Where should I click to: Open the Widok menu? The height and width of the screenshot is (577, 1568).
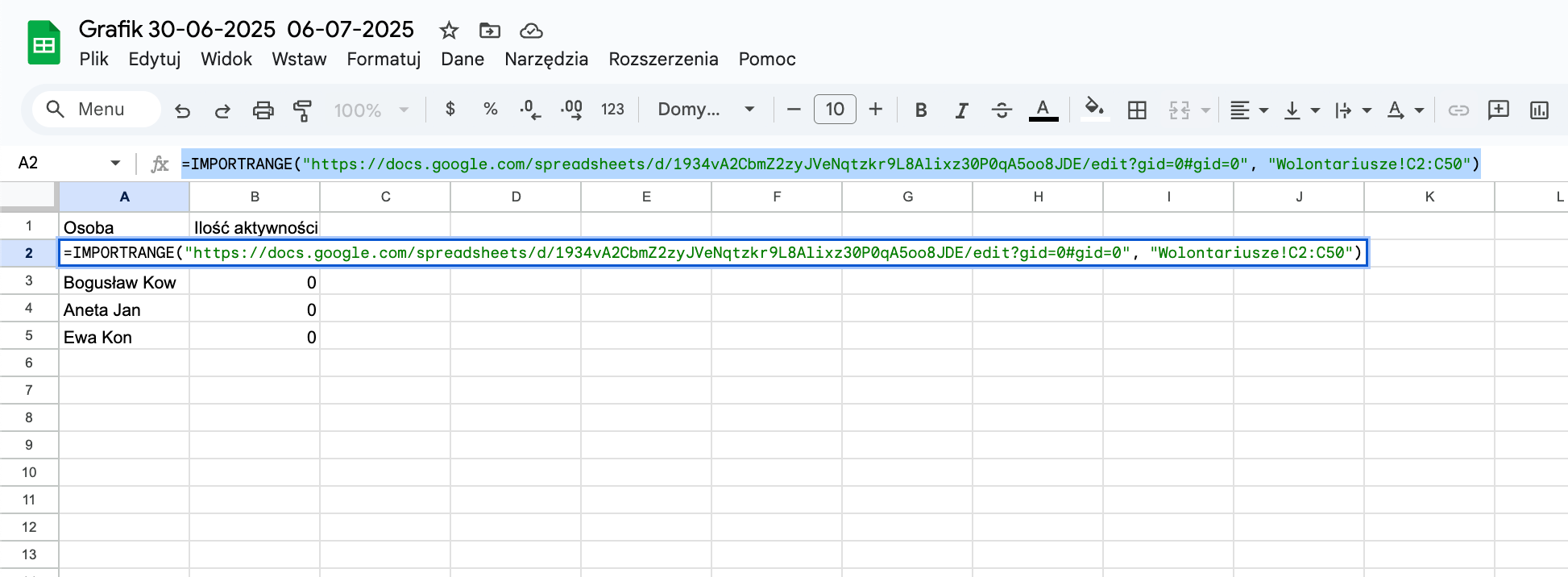(x=226, y=59)
